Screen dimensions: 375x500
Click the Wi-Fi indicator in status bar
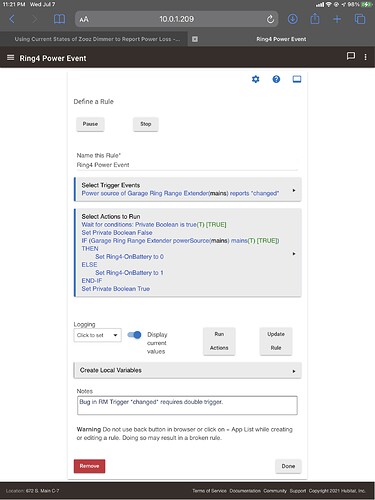click(329, 4)
